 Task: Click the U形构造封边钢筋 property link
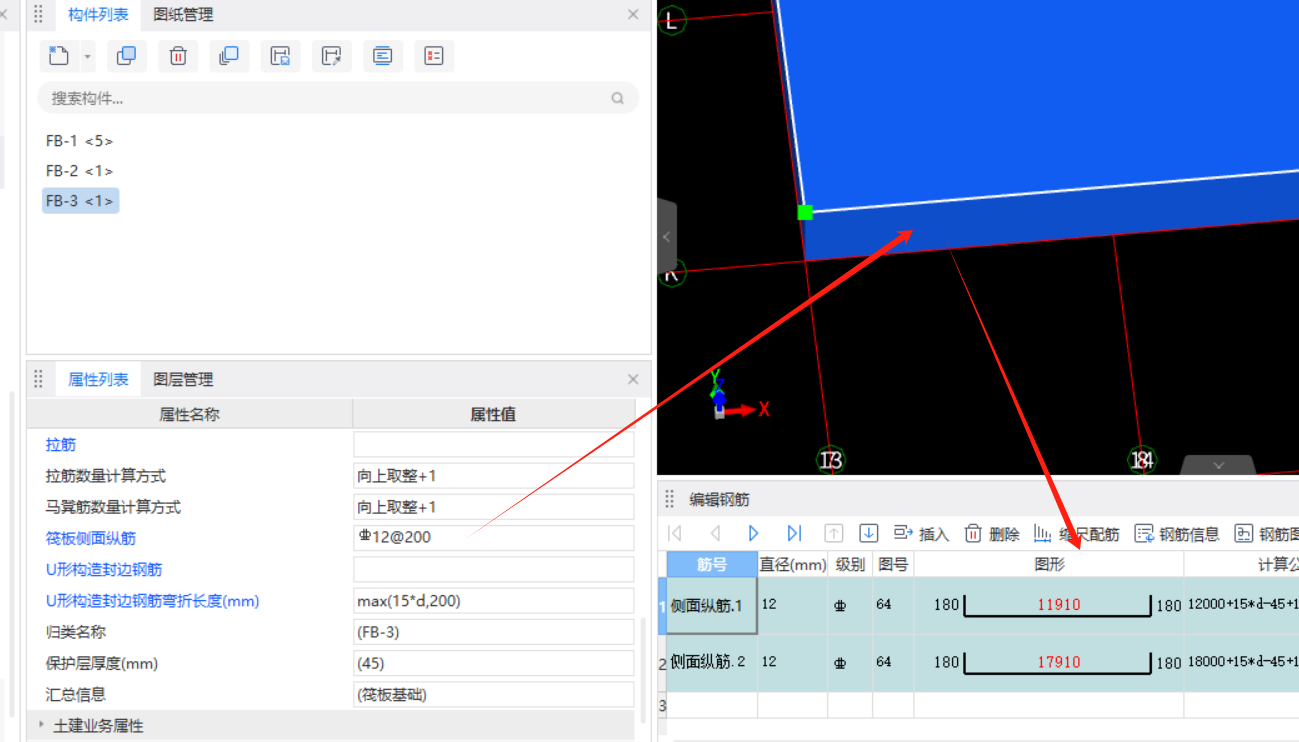pyautogui.click(x=104, y=569)
